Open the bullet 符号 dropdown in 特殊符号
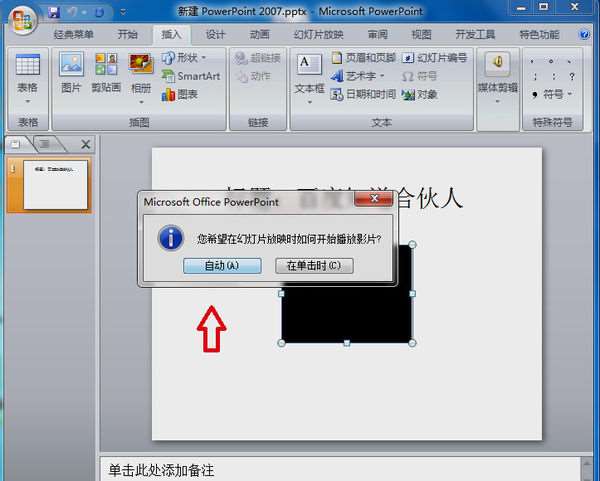 551,94
